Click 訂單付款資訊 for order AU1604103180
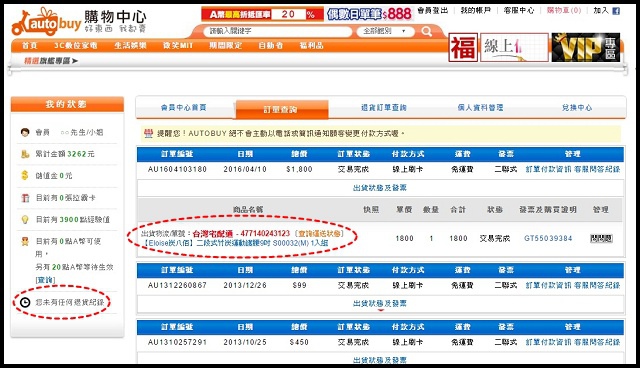 pos(548,169)
